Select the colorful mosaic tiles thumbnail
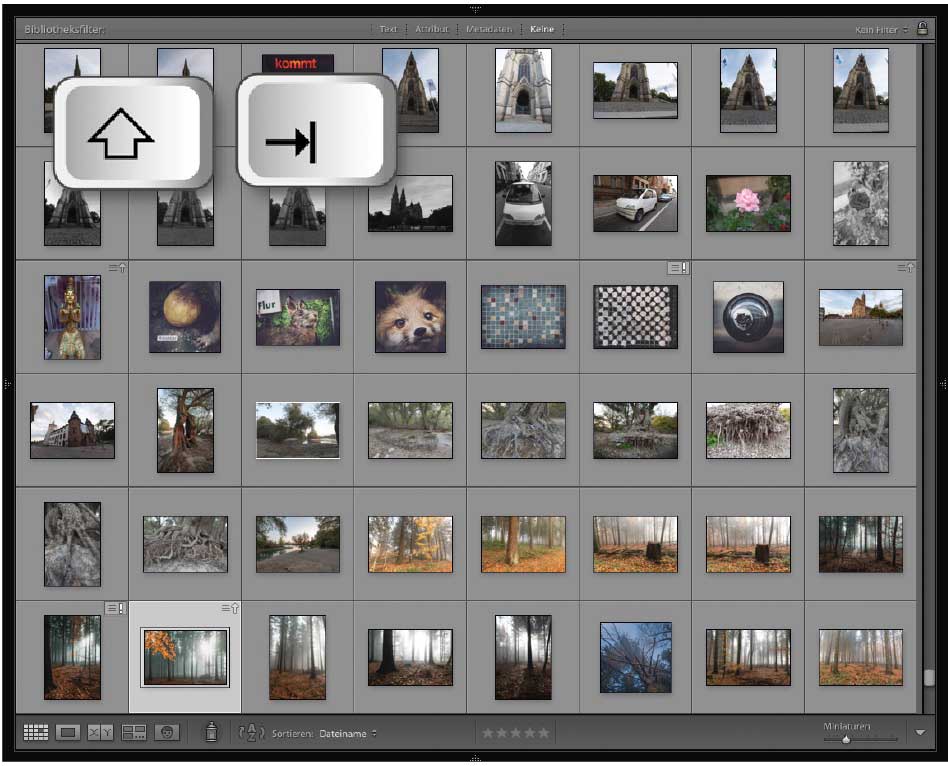The height and width of the screenshot is (766, 948). tap(523, 317)
